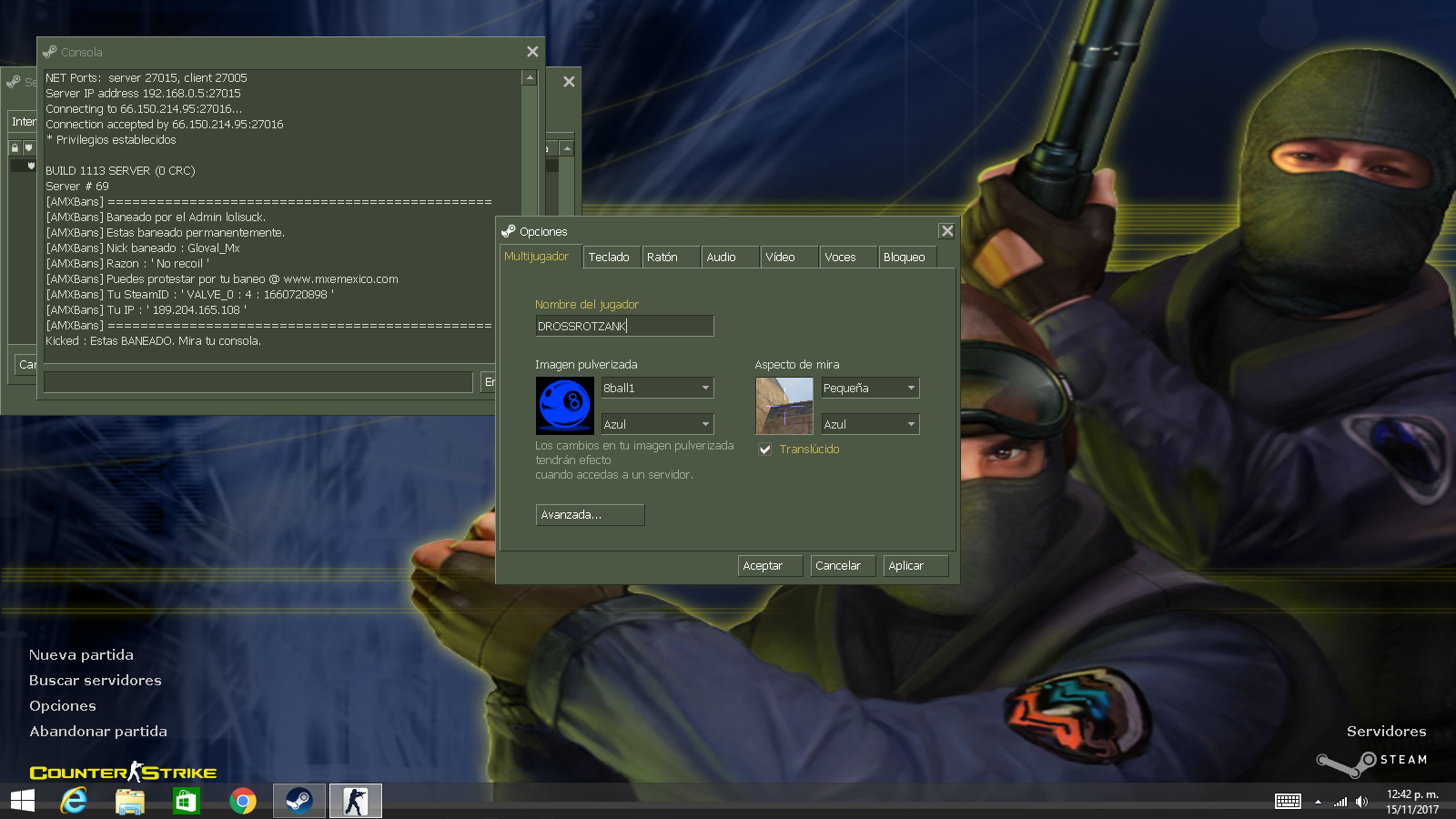
Task: Click 'Kicked : Estas BANEADO' console line
Action: (153, 341)
